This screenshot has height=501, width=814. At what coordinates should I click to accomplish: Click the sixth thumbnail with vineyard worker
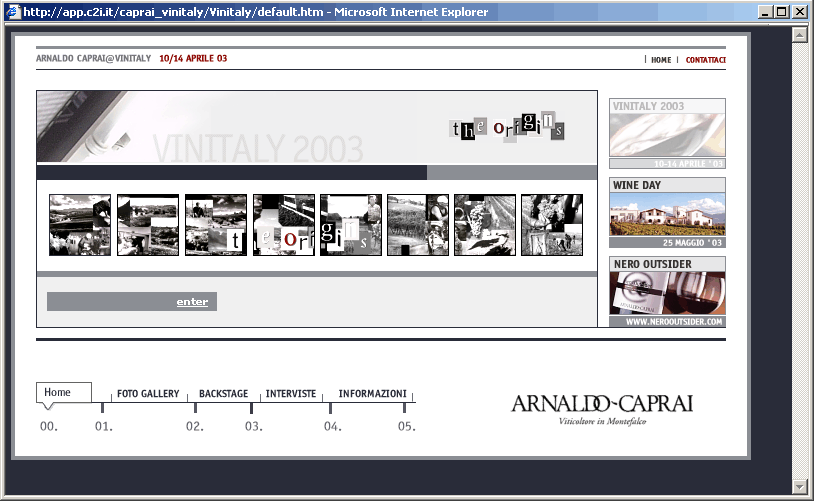(x=417, y=225)
